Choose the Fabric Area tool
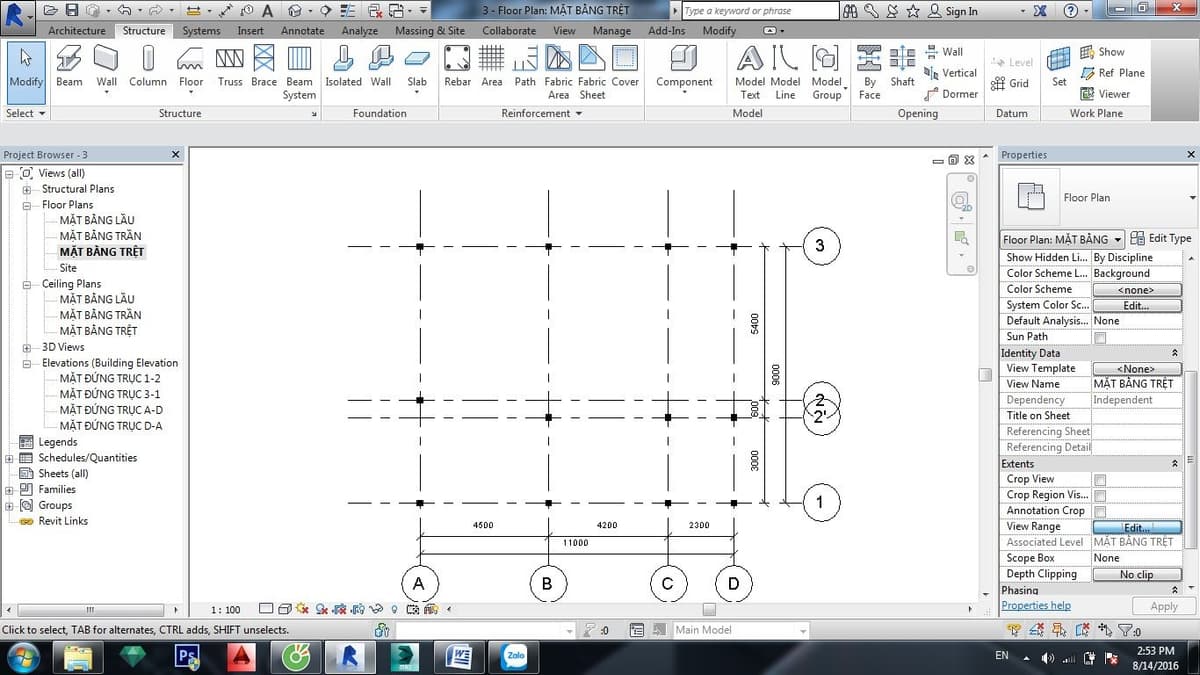This screenshot has height=675, width=1200. 559,72
